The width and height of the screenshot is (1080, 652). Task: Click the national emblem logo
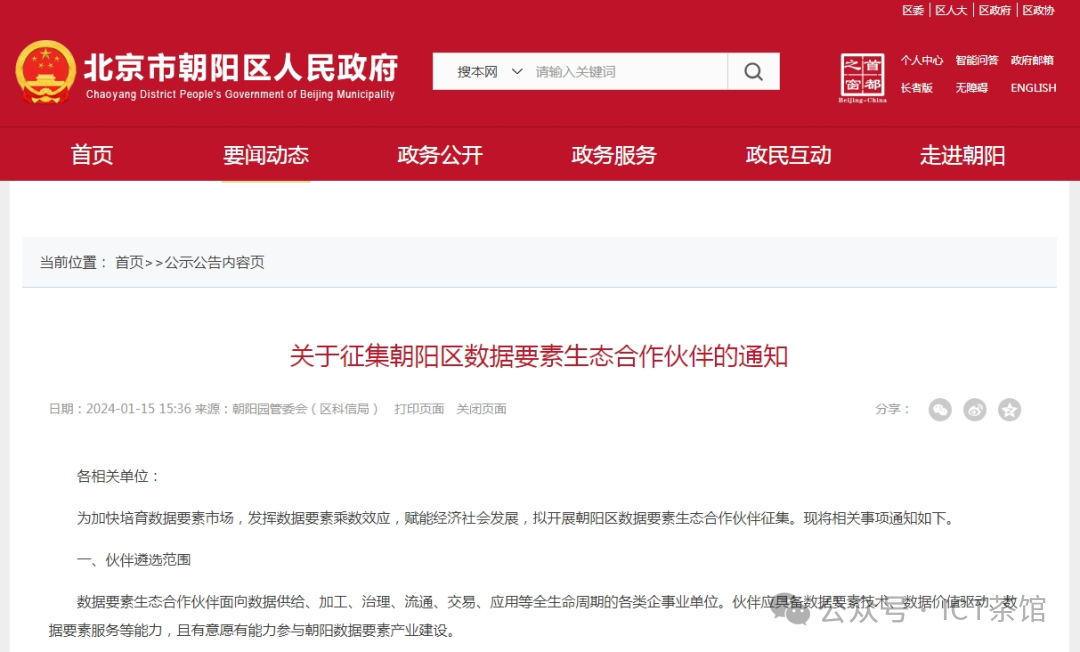[x=45, y=72]
